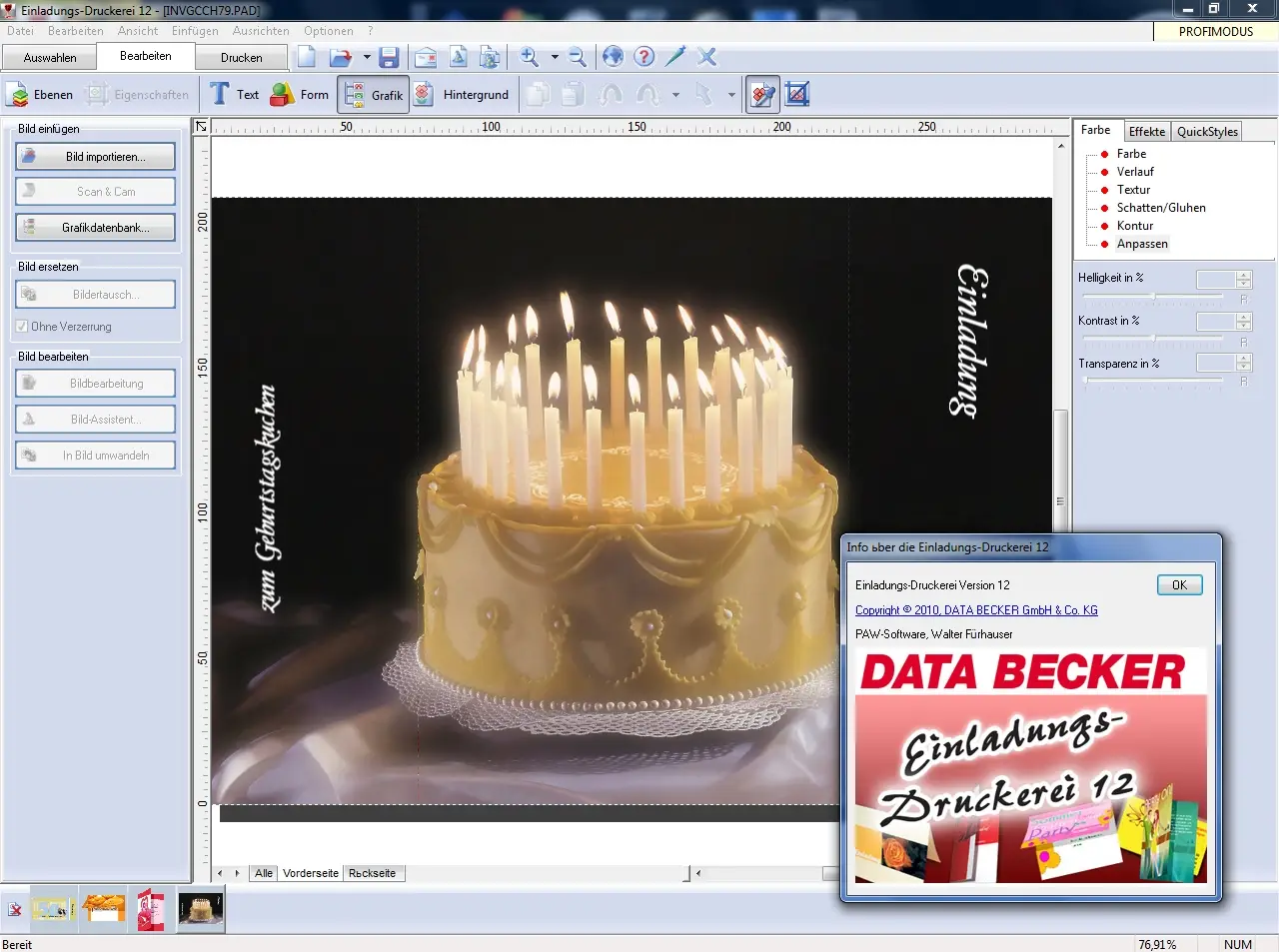This screenshot has width=1279, height=952.
Task: Open the Einfügen menu
Action: coord(195,31)
